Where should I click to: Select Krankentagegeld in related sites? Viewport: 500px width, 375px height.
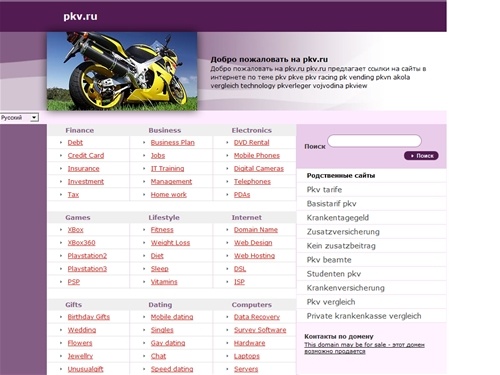(x=338, y=217)
